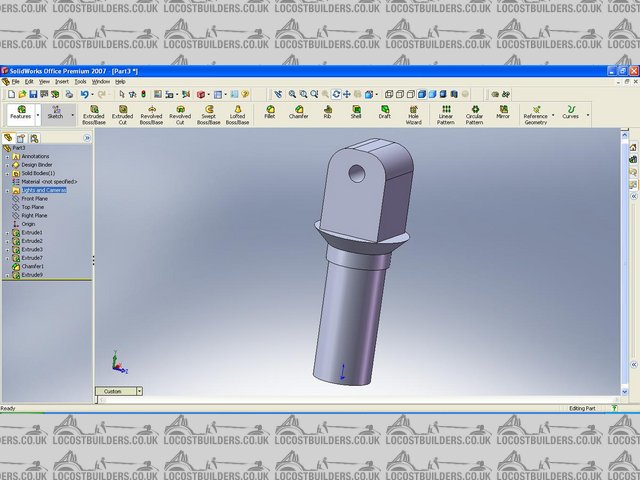This screenshot has width=640, height=480.
Task: Open the Tools menu
Action: pos(81,81)
